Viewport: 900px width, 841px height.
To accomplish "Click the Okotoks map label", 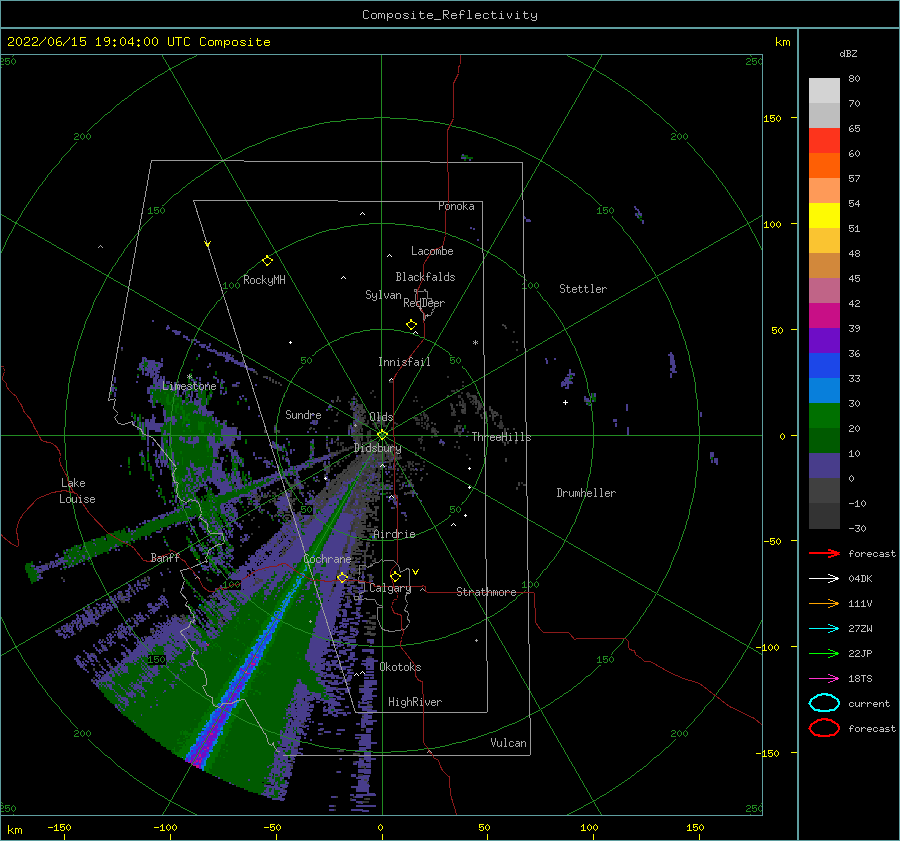I will click(401, 667).
